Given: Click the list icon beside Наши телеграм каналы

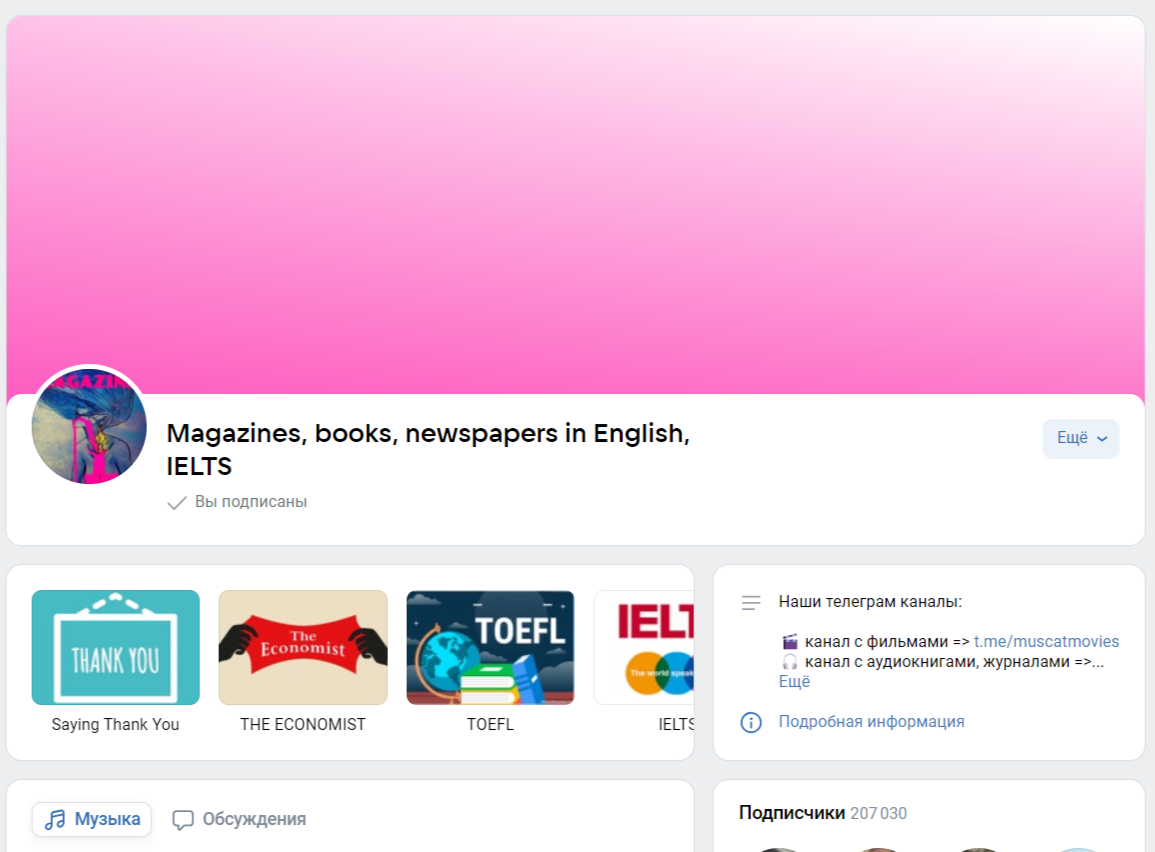Looking at the screenshot, I should pyautogui.click(x=751, y=600).
